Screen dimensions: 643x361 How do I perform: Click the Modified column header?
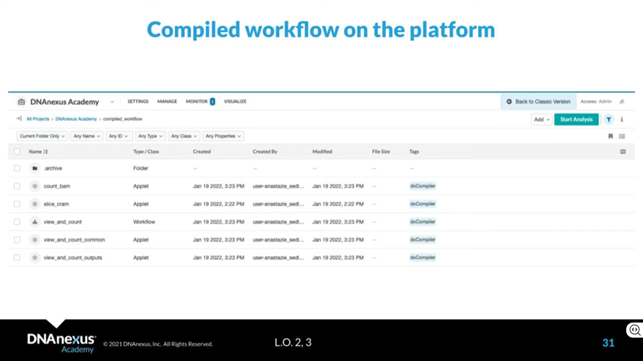pyautogui.click(x=322, y=152)
